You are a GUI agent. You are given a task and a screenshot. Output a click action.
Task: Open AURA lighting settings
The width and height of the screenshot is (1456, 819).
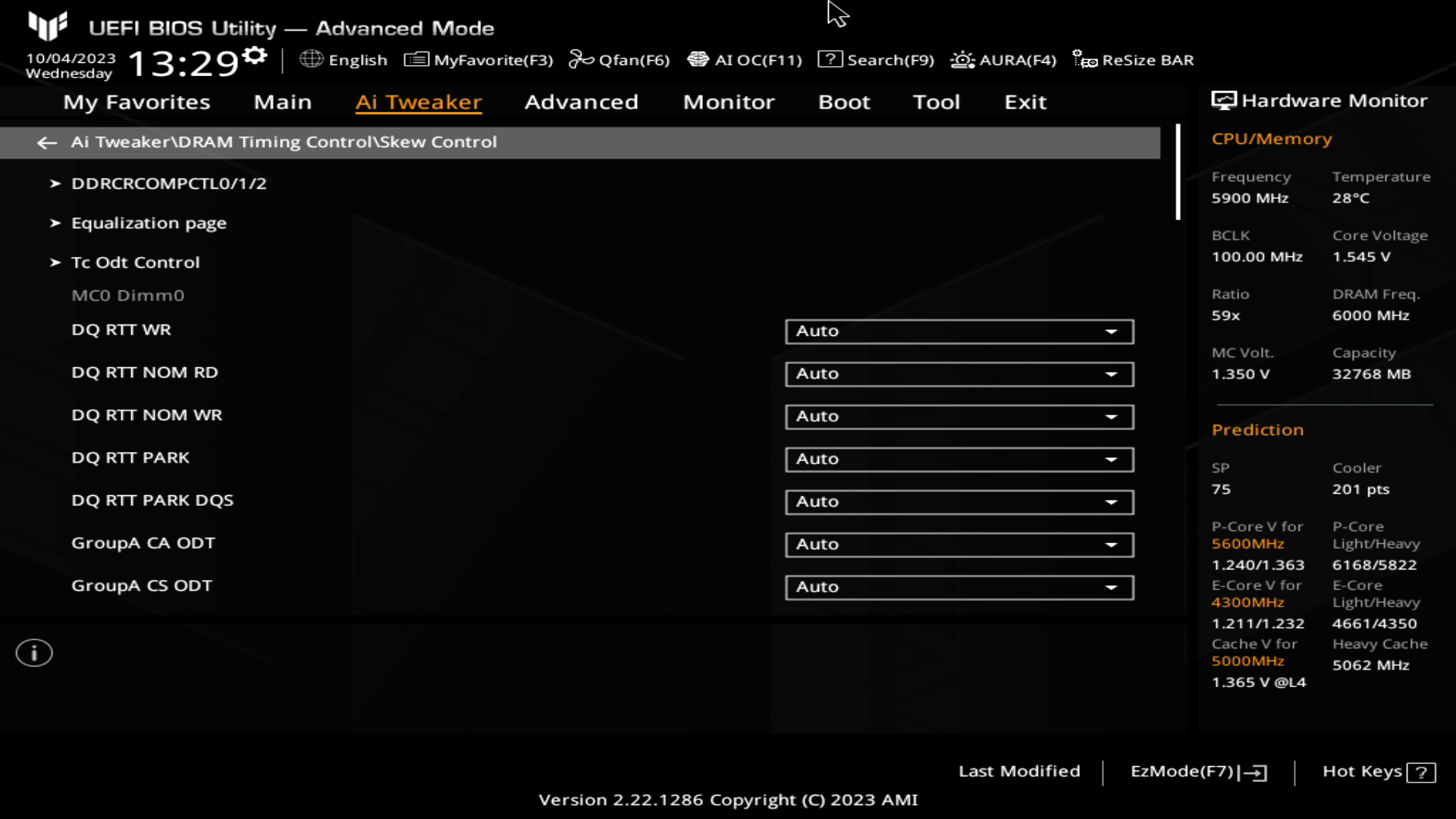point(1004,60)
